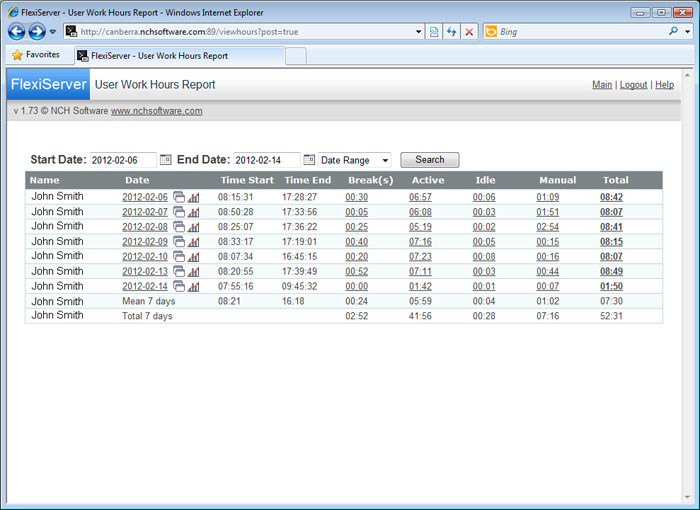The image size is (700, 510).
Task: Click the page scrollbar down arrow
Action: (687, 497)
